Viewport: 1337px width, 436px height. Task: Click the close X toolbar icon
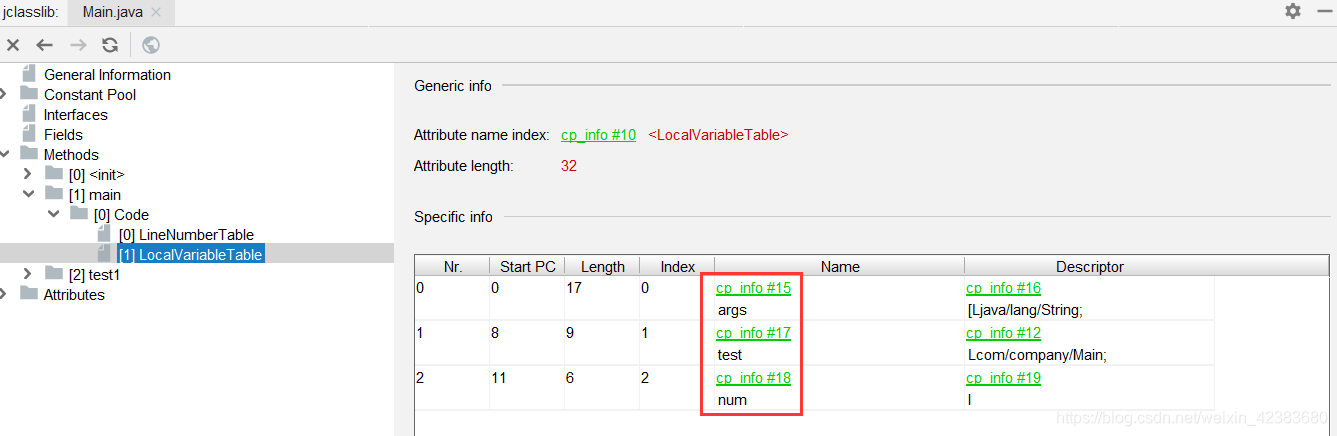(13, 45)
